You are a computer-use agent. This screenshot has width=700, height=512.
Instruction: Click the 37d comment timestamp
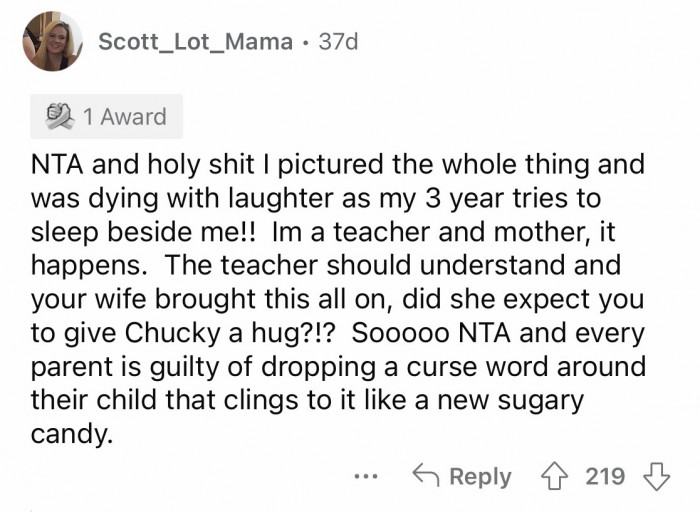335,42
